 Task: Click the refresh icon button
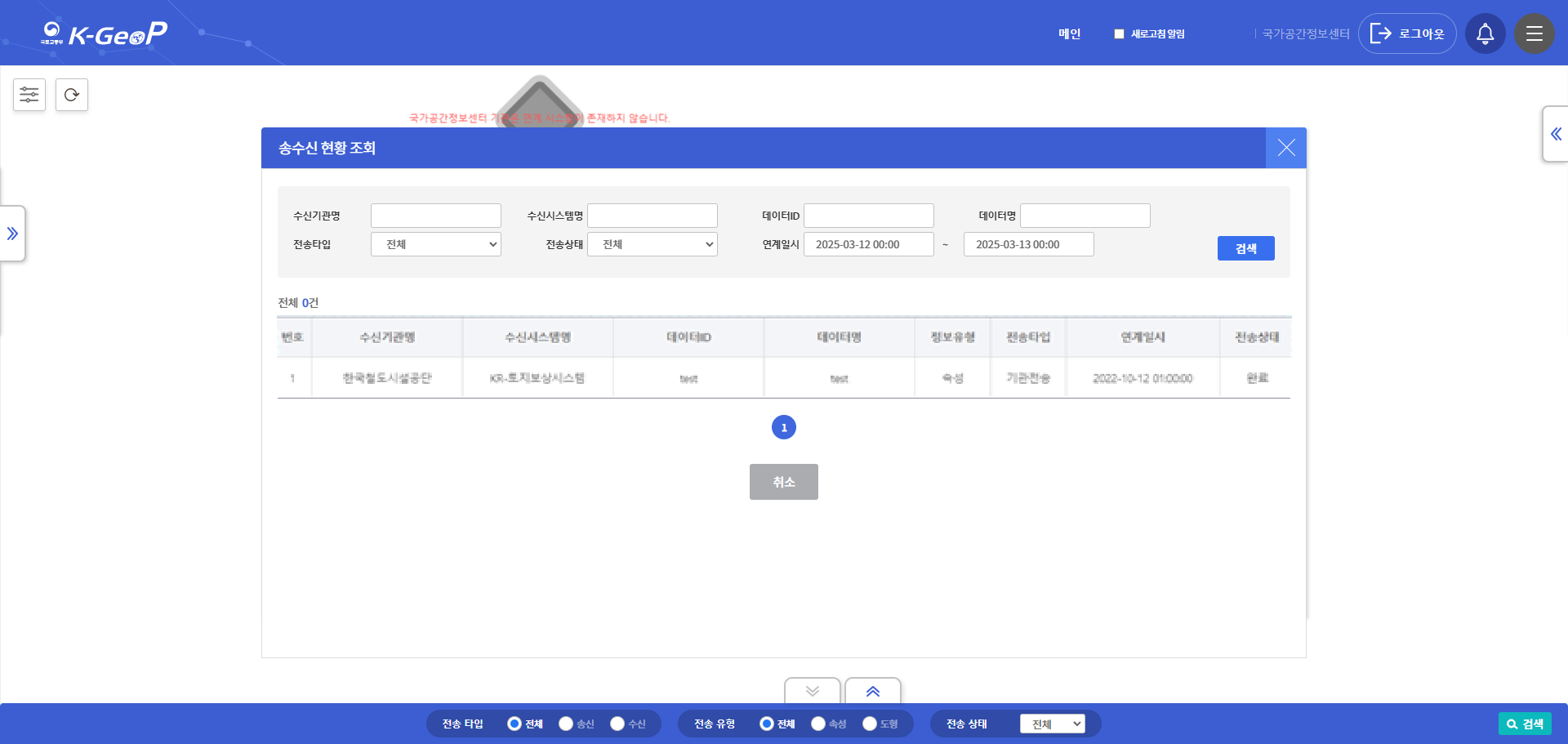coord(72,95)
